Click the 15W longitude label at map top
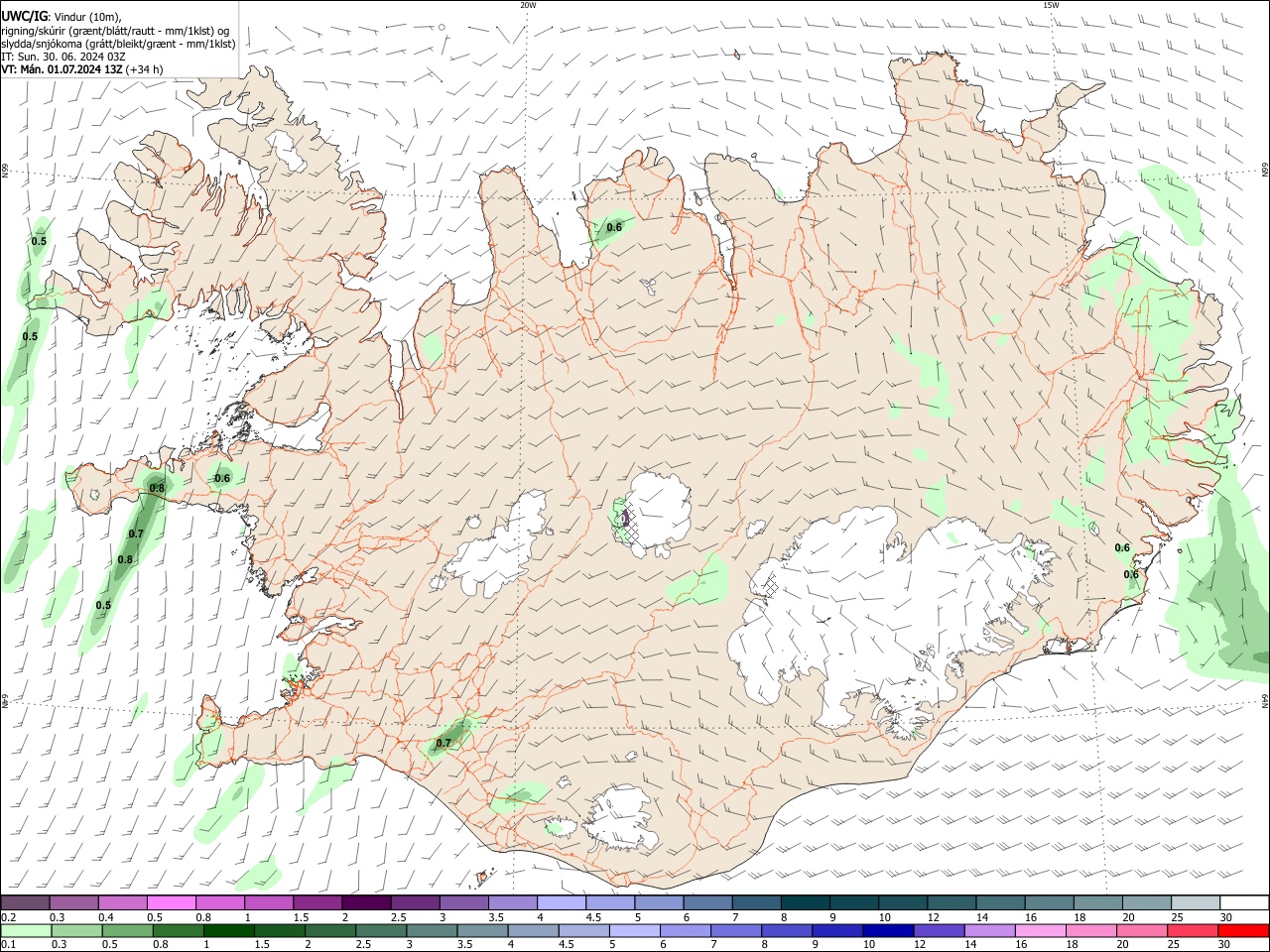 pos(1051,5)
